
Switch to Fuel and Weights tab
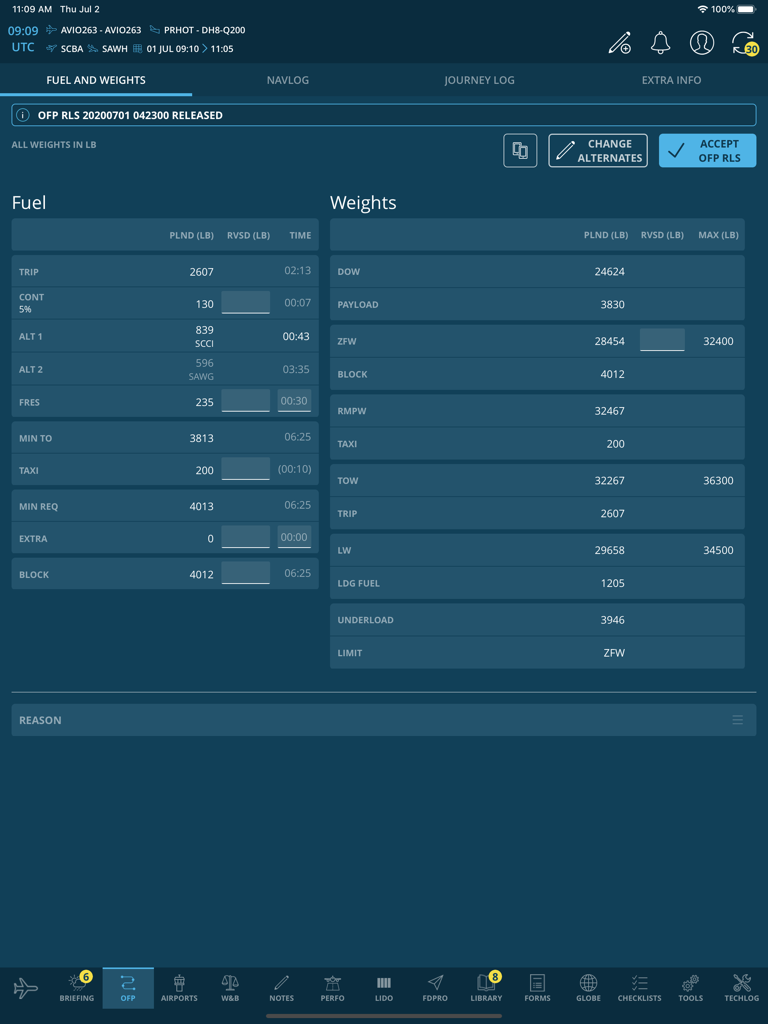click(96, 80)
